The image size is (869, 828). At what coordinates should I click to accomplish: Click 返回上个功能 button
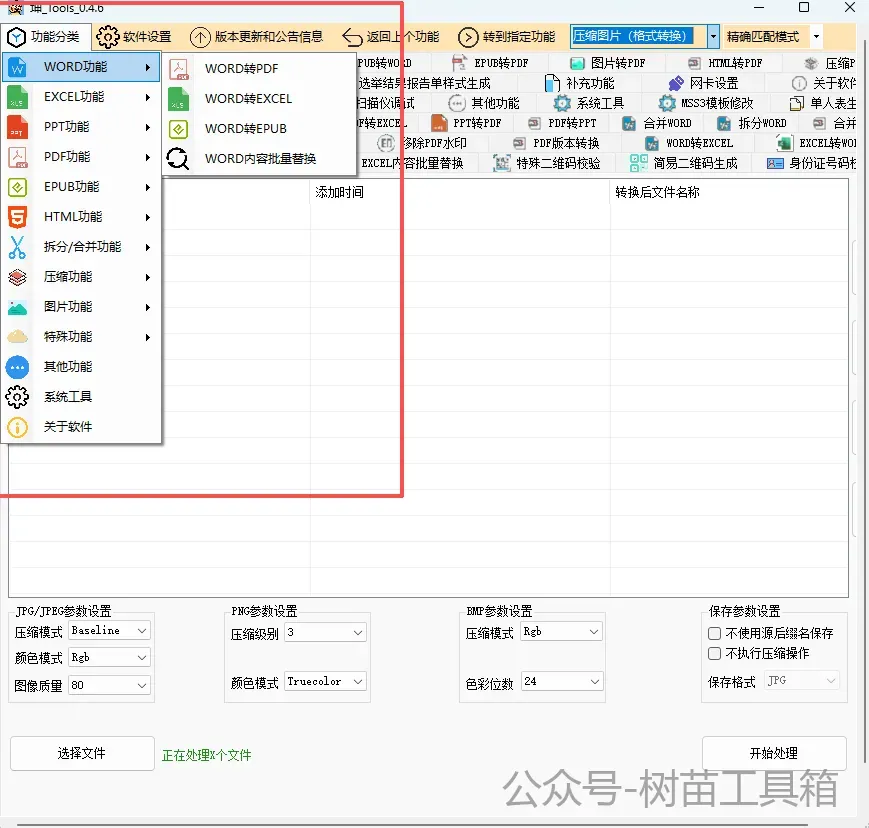[x=391, y=37]
